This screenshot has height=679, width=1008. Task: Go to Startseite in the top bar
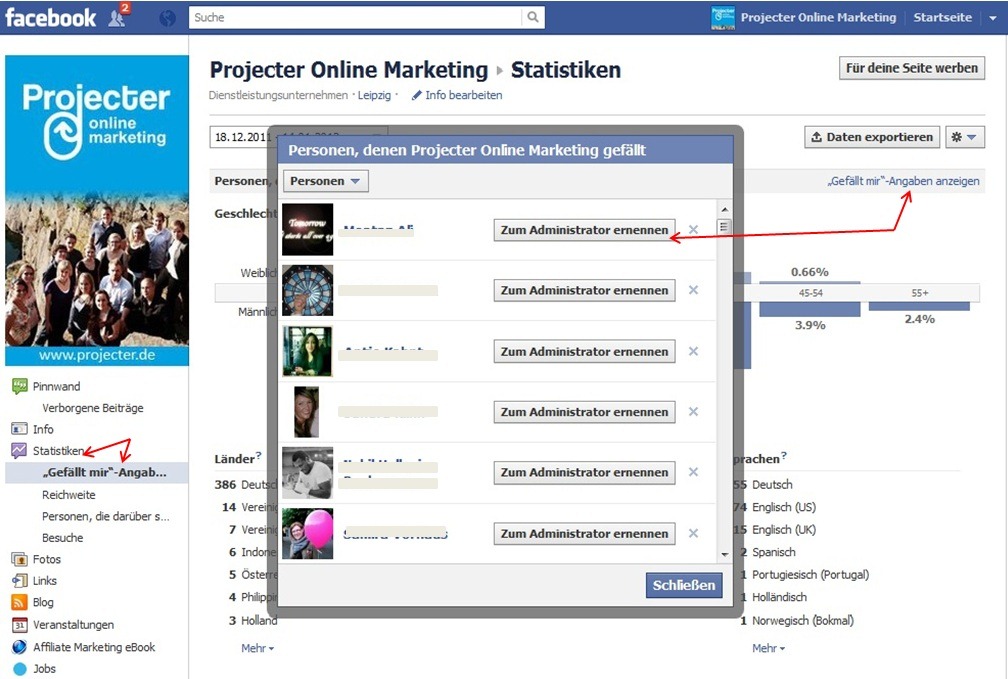tap(942, 17)
